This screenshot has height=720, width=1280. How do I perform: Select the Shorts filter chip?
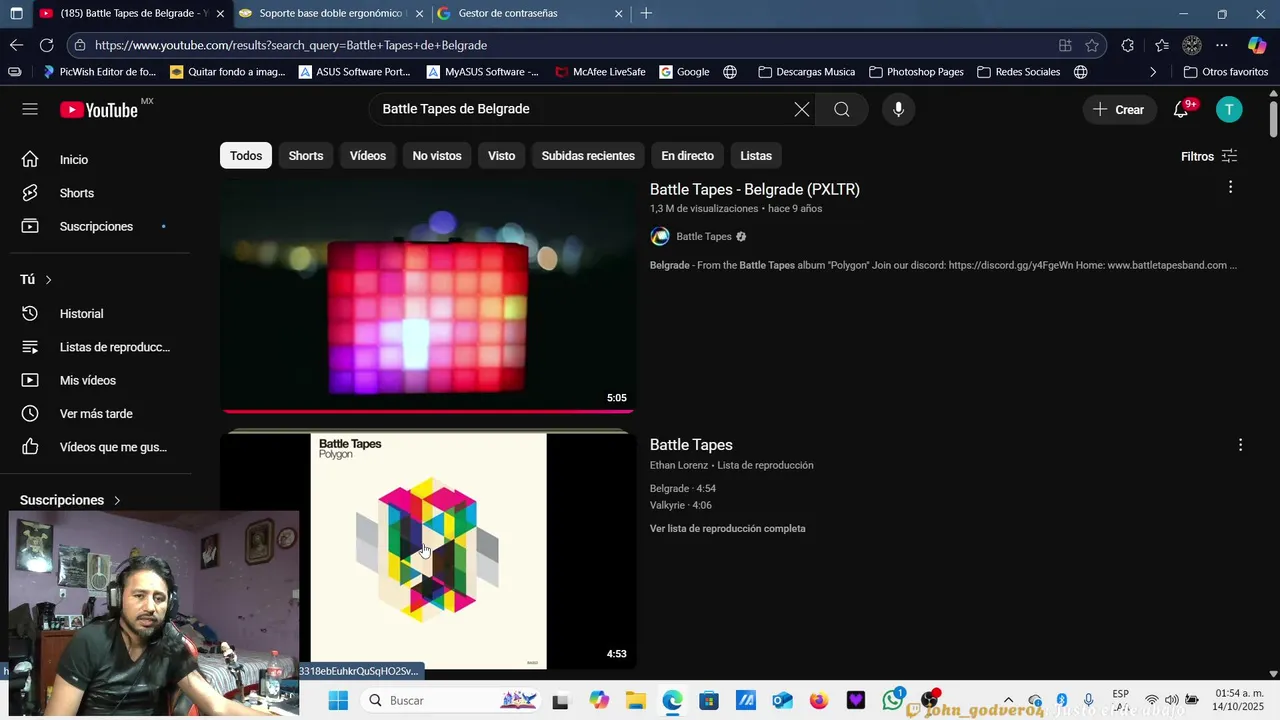point(306,156)
